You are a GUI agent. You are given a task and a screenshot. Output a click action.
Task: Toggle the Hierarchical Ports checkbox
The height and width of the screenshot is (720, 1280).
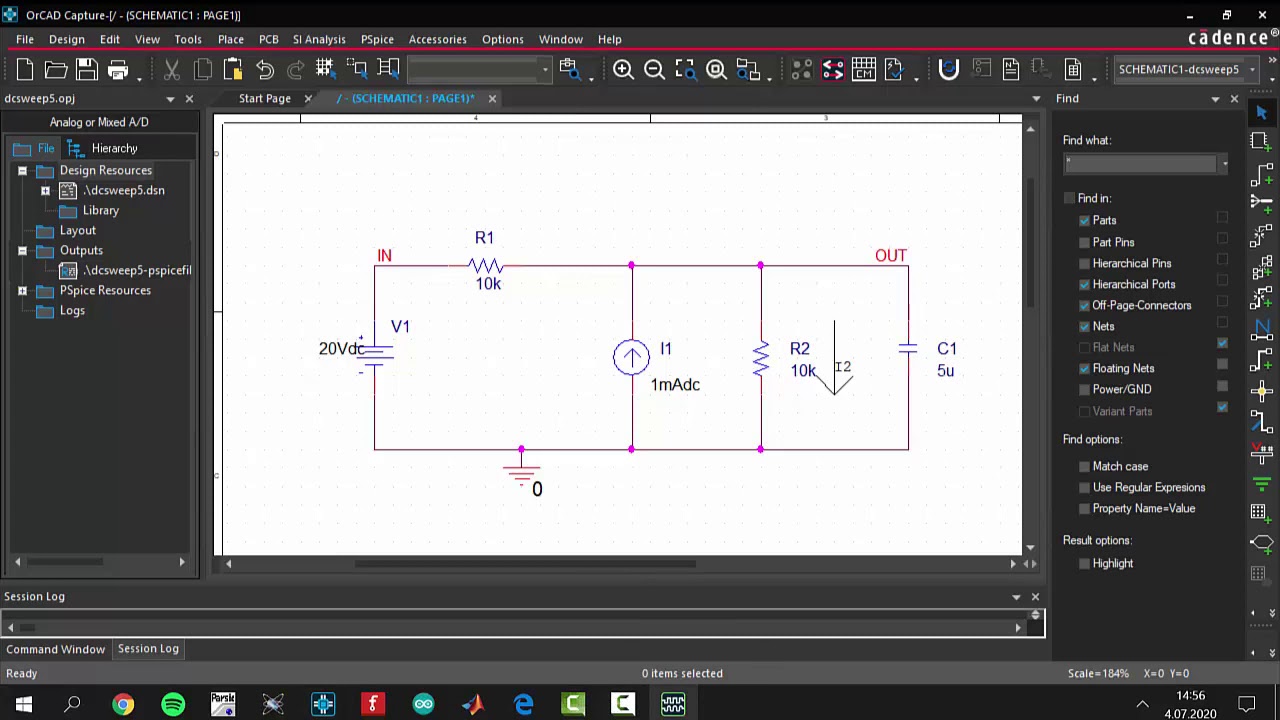coord(1084,284)
